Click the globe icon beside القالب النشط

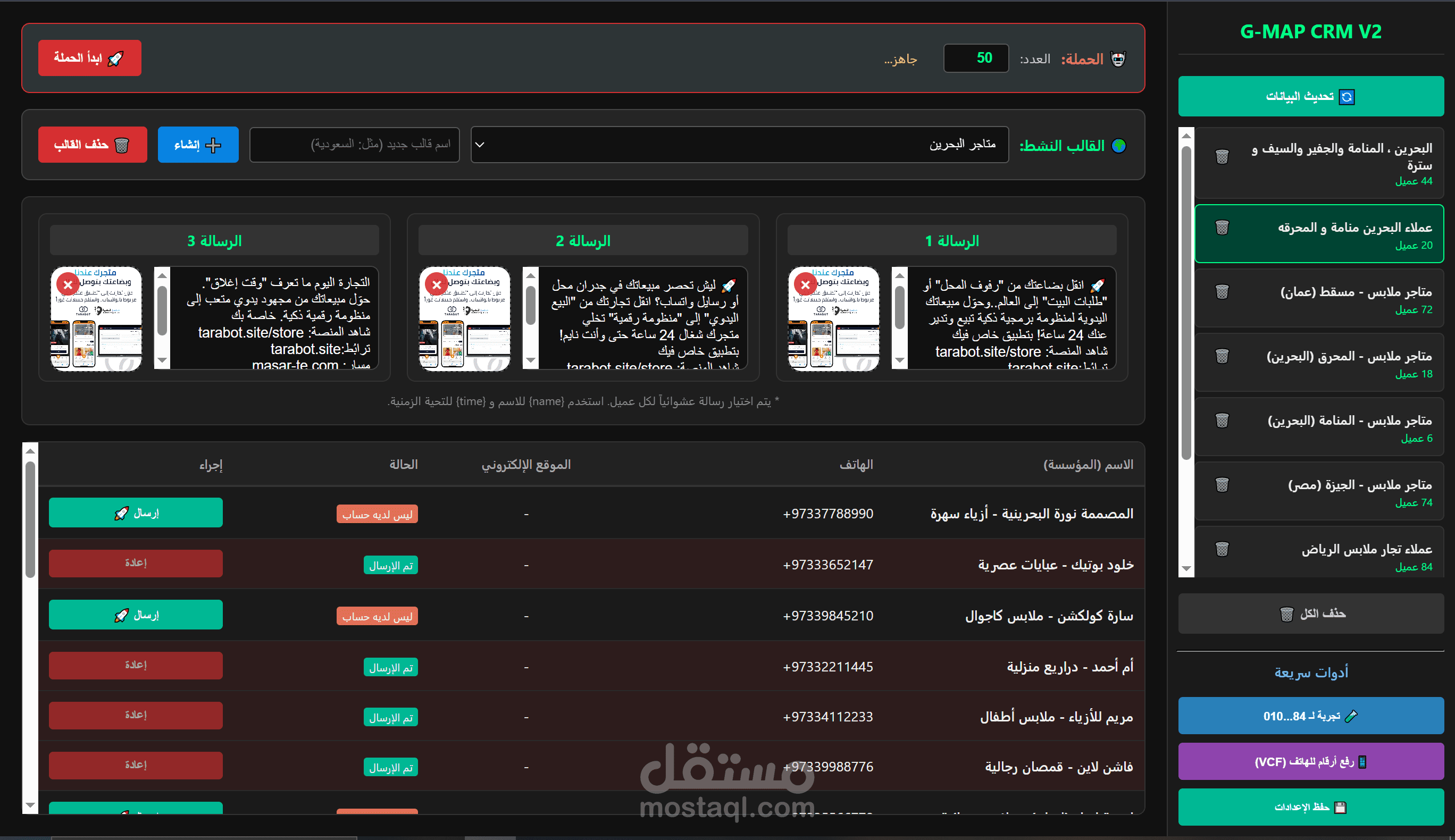[1119, 145]
